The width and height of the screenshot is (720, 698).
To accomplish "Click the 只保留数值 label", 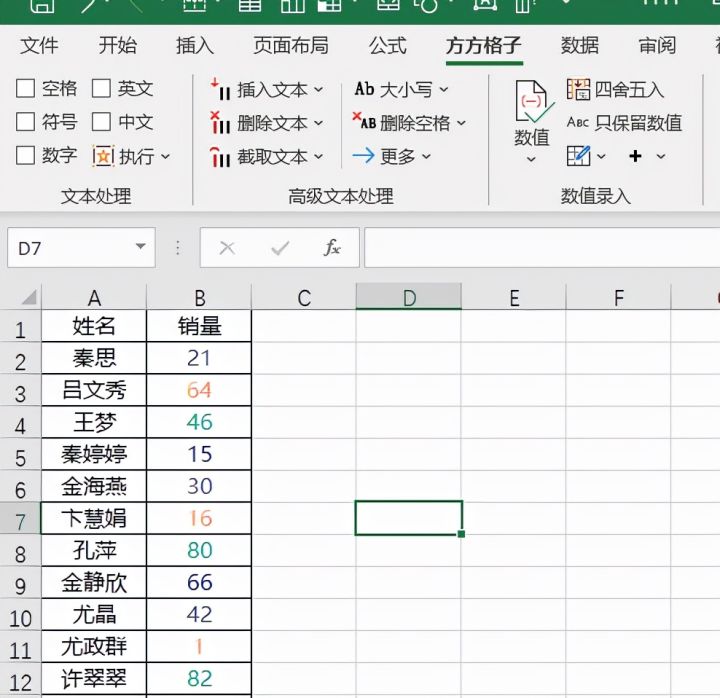I will click(x=638, y=123).
